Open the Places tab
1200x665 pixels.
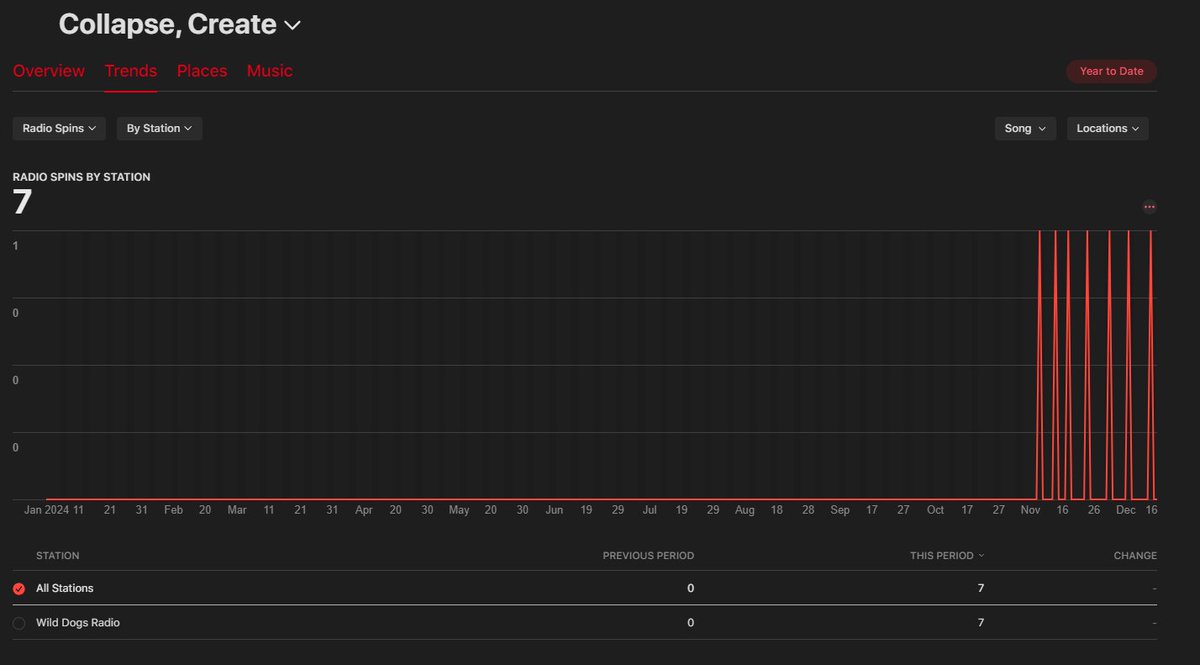pos(202,71)
